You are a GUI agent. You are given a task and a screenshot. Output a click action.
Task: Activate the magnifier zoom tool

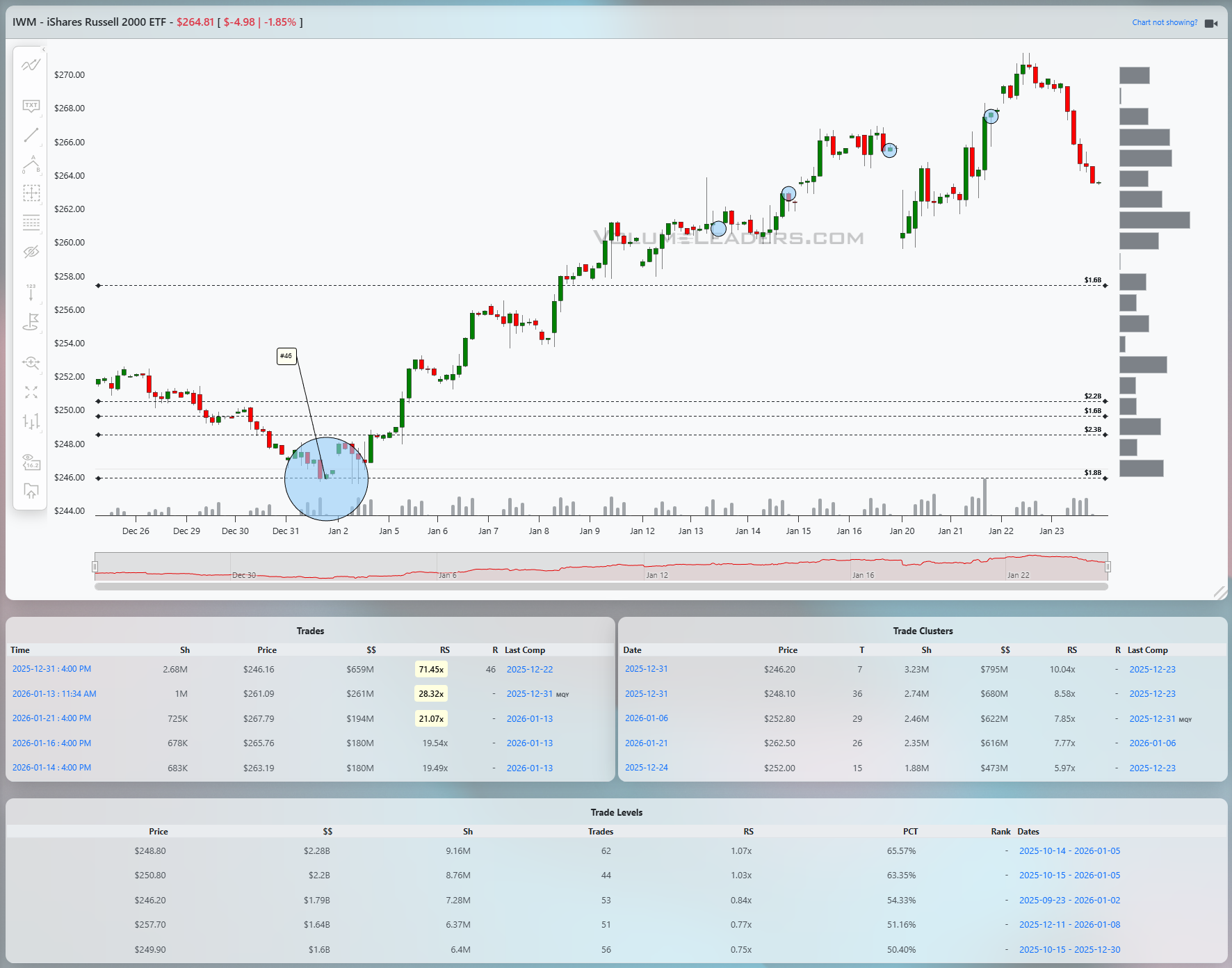coord(31,362)
